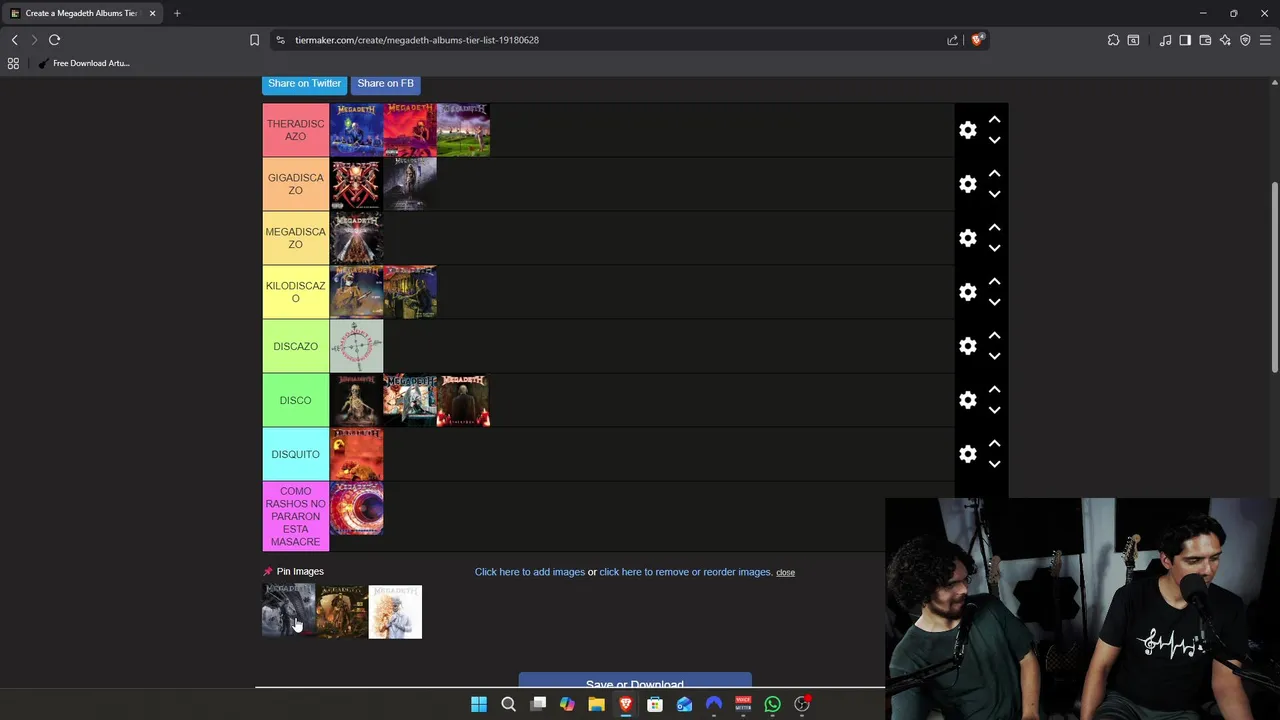This screenshot has width=1280, height=720.
Task: Click the cyan DISQUITO tier label
Action: 296,454
